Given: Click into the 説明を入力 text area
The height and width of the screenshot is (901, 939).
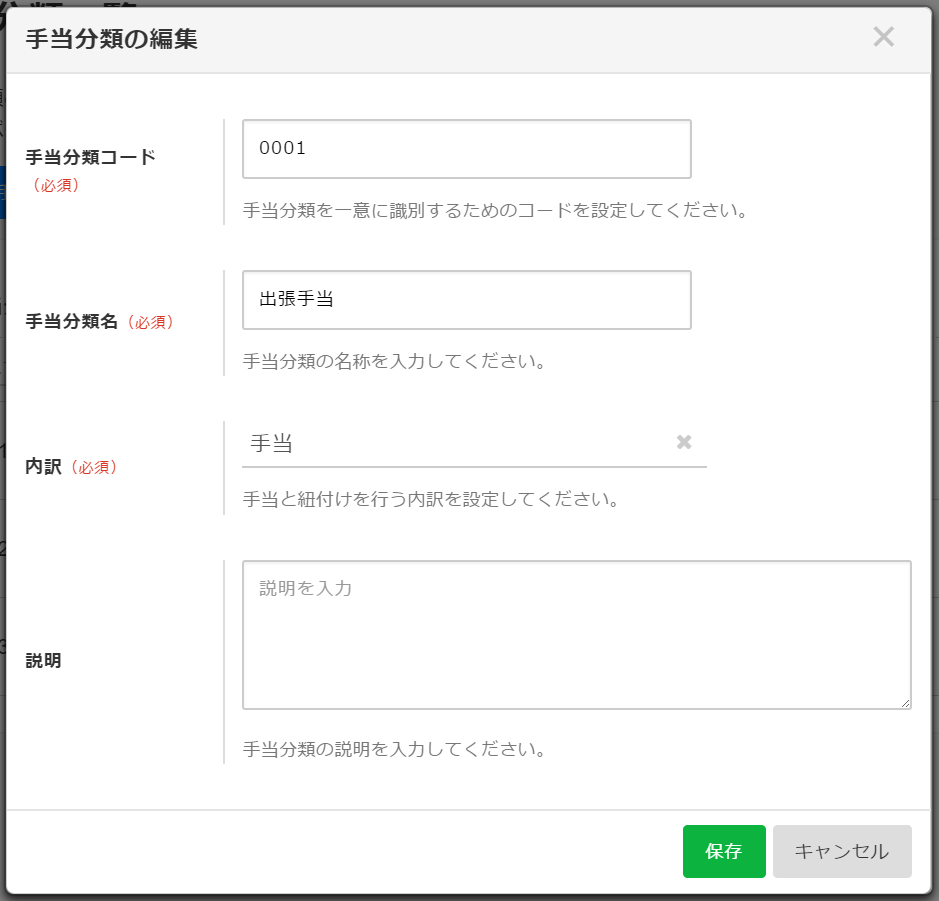Looking at the screenshot, I should pos(576,635).
